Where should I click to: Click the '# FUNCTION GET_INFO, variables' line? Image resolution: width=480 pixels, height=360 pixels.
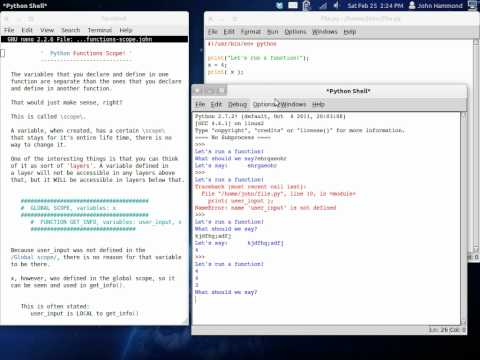coord(106,222)
